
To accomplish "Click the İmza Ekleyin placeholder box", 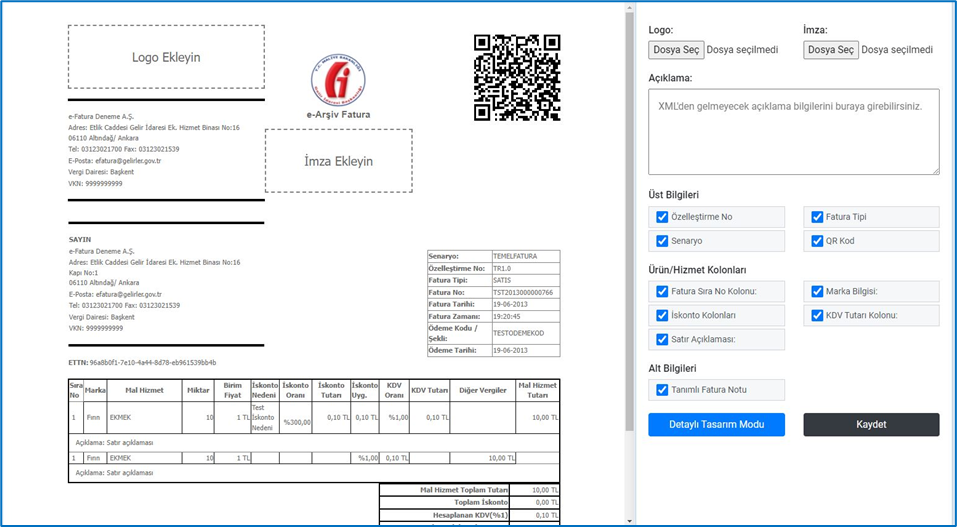I will [x=338, y=161].
